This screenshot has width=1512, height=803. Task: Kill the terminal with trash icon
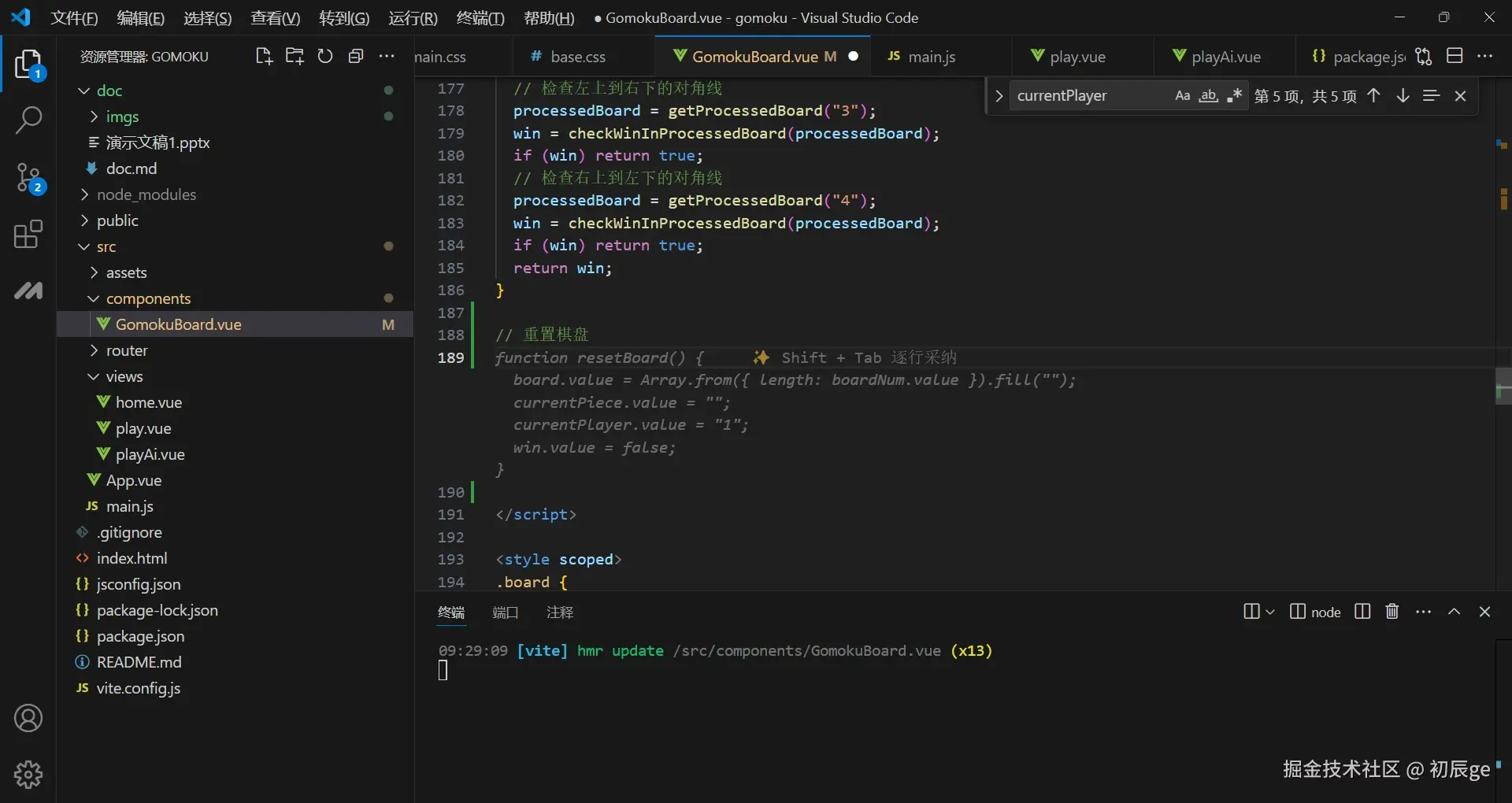(x=1392, y=612)
